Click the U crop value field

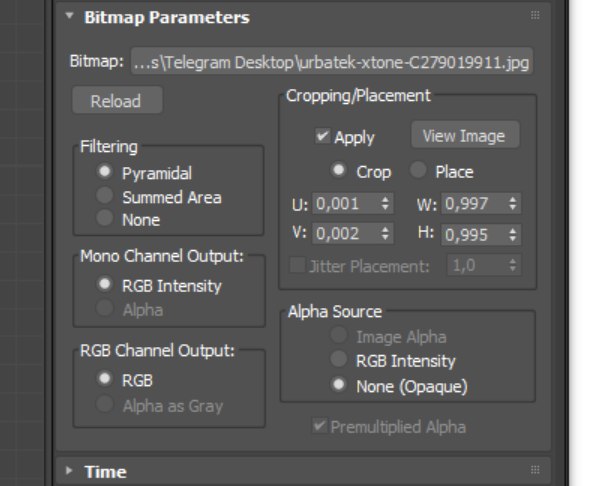(346, 204)
